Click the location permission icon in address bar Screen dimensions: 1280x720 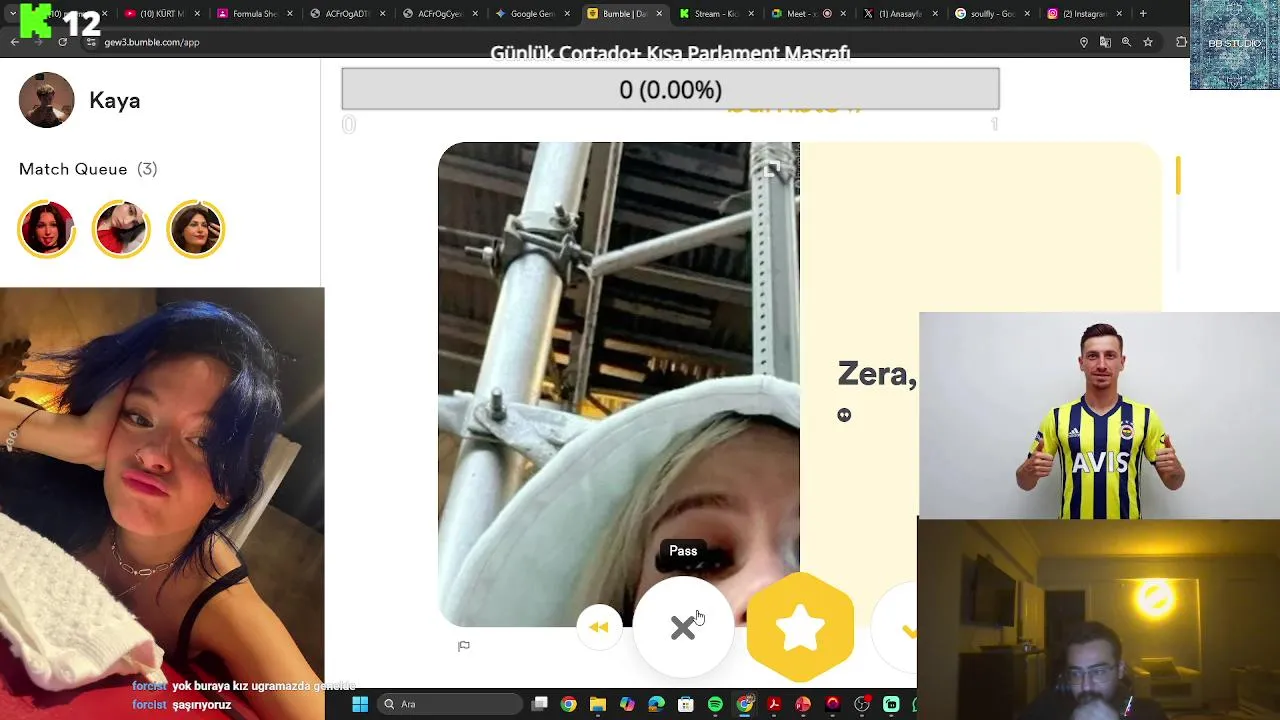click(x=1084, y=42)
